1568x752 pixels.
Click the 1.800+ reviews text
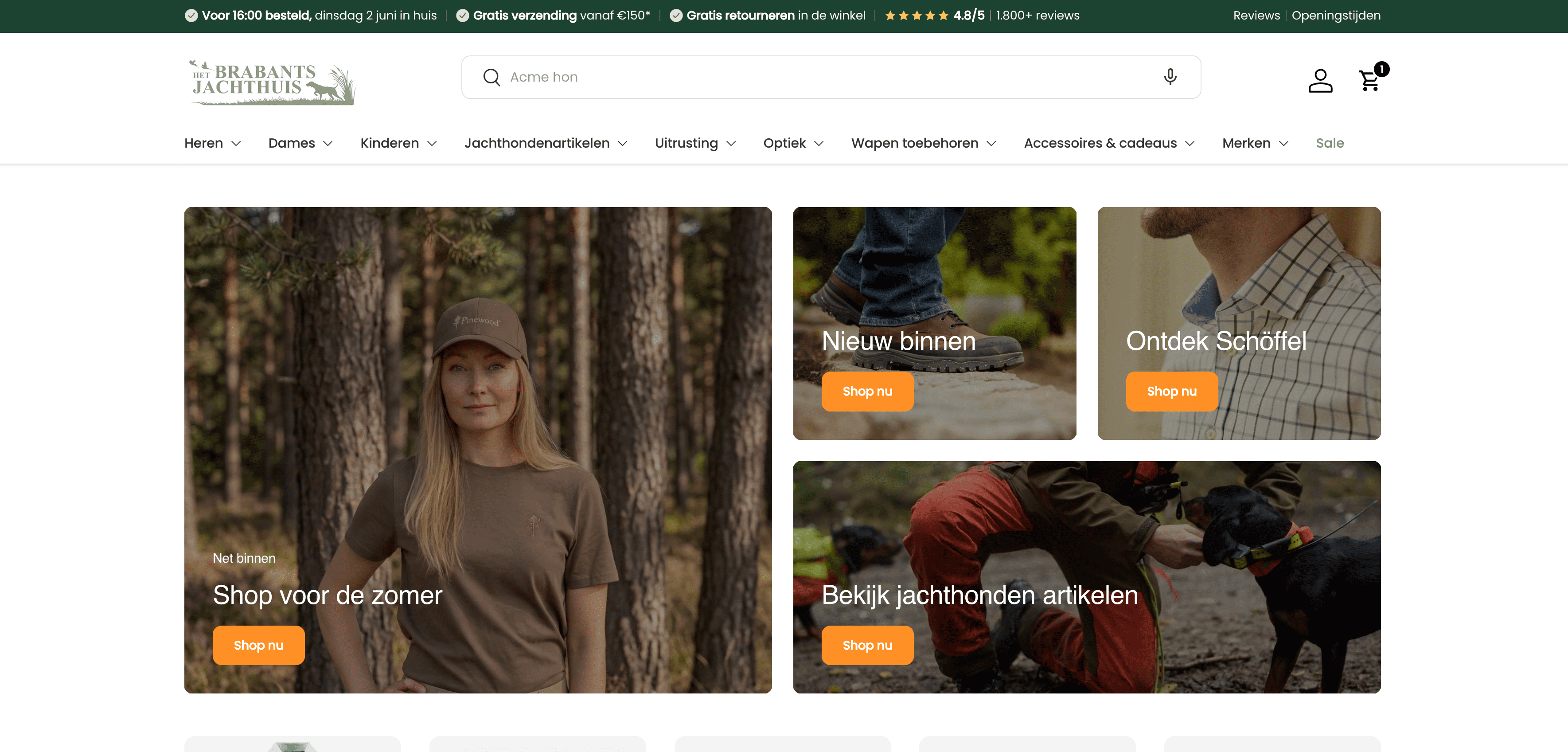tap(1037, 16)
